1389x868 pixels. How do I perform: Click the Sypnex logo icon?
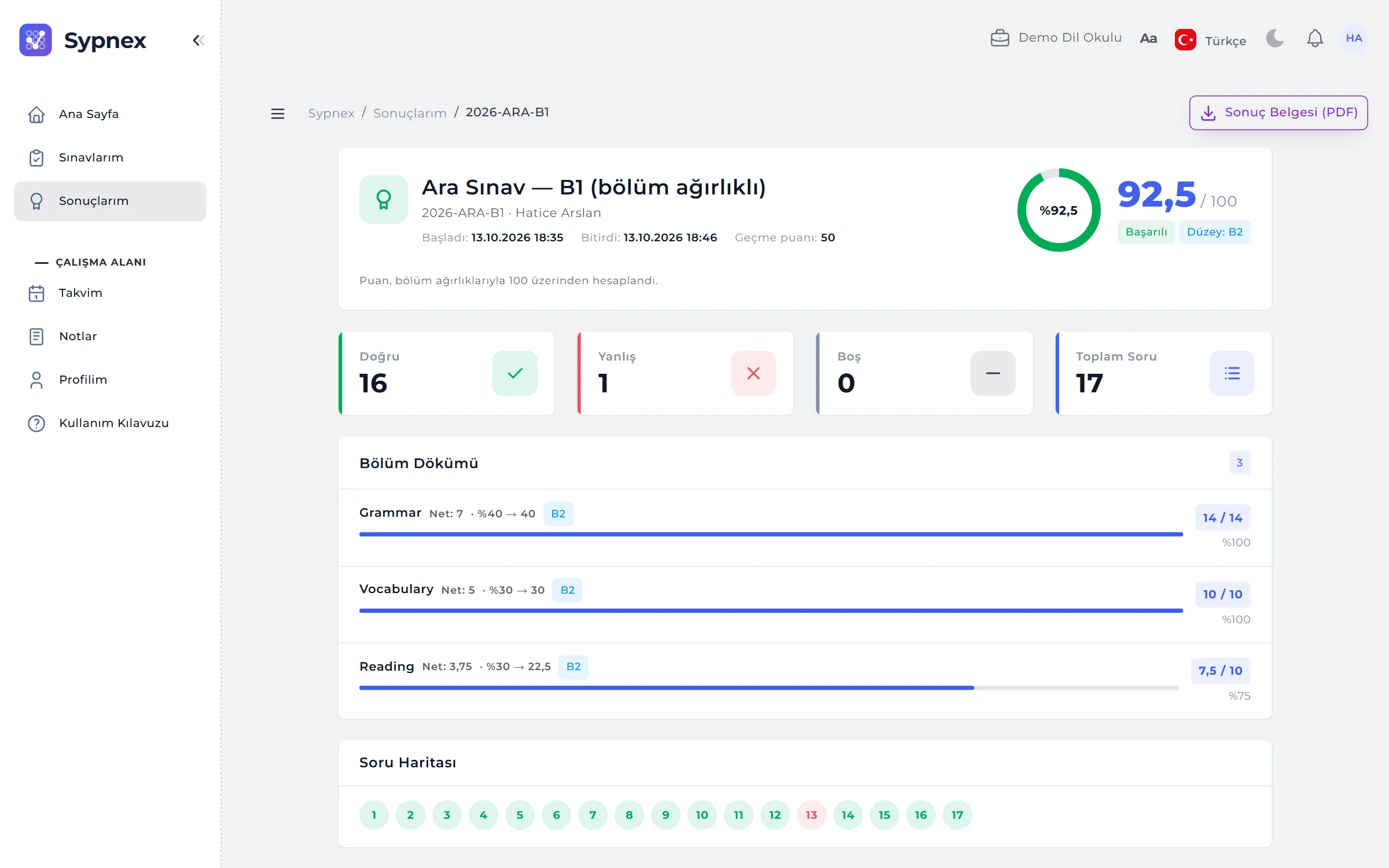click(35, 40)
